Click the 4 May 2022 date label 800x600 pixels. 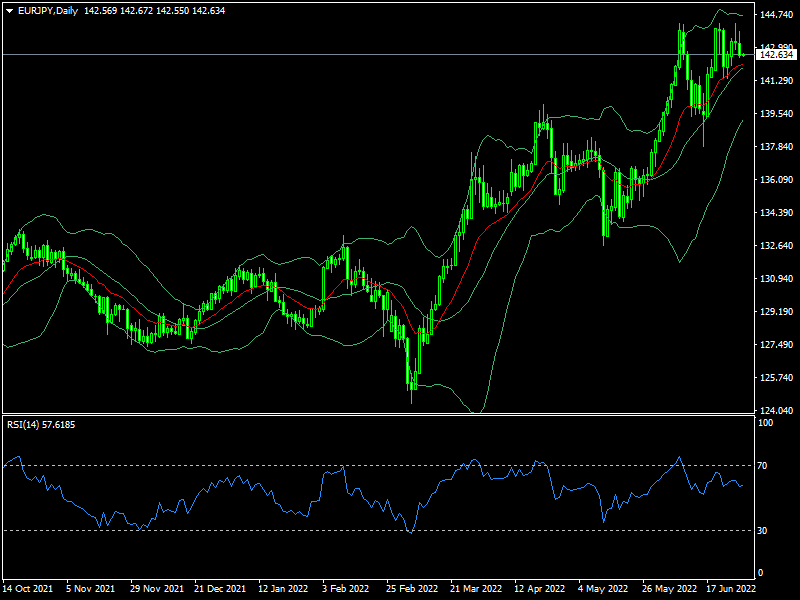pyautogui.click(x=603, y=589)
